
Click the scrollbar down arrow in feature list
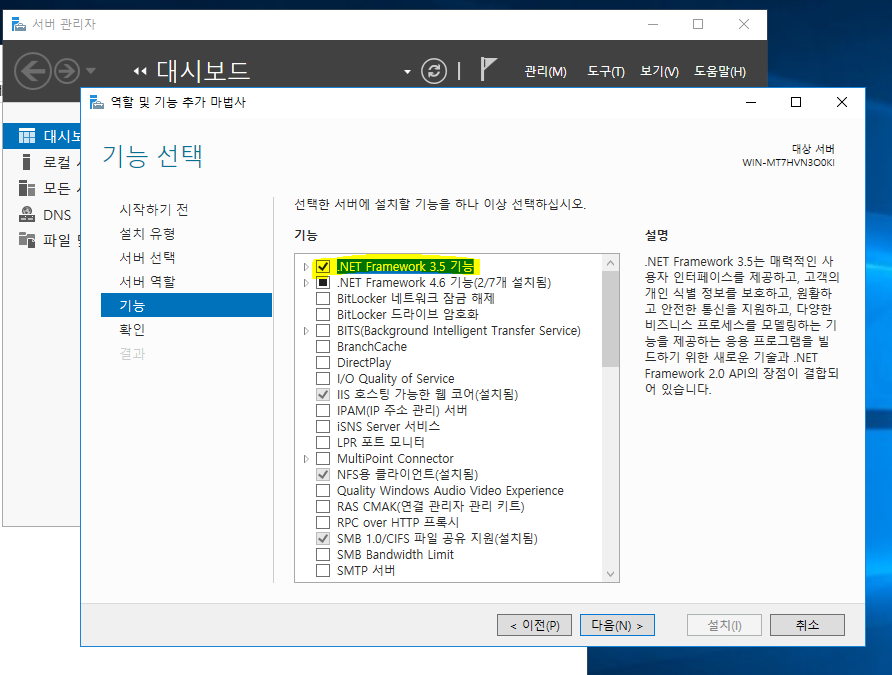pyautogui.click(x=610, y=574)
